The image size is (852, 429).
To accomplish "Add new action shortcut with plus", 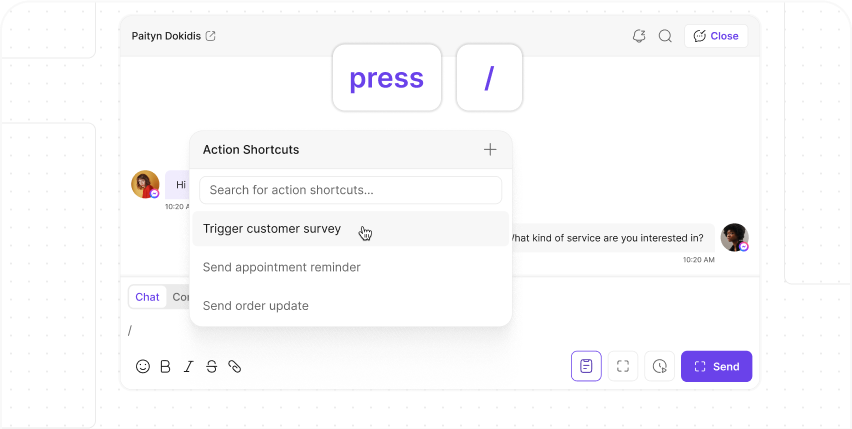I will 490,149.
